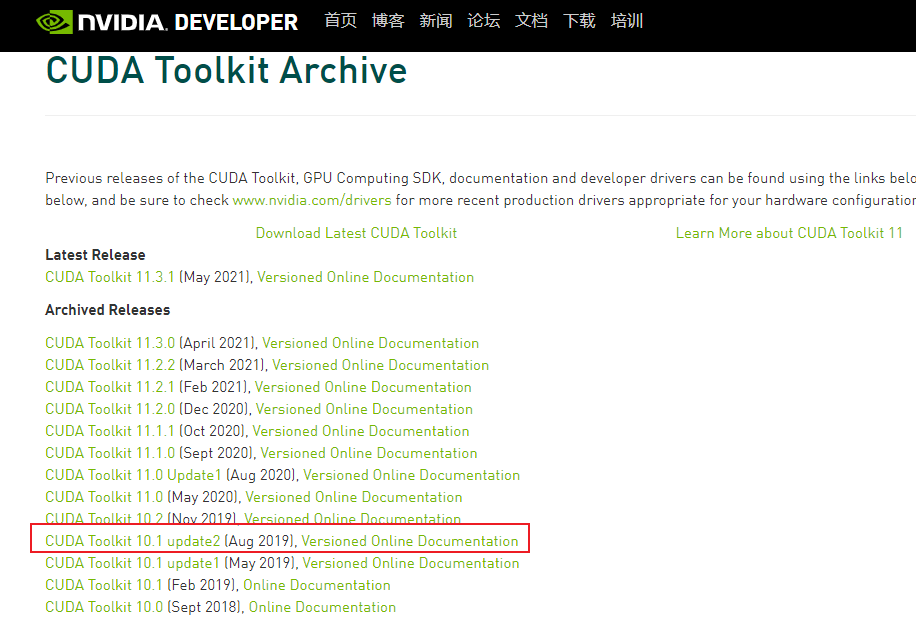Open documentation for CUDA Toolkit 11.2.0
Viewport: 916px width, 620px height.
coord(365,409)
